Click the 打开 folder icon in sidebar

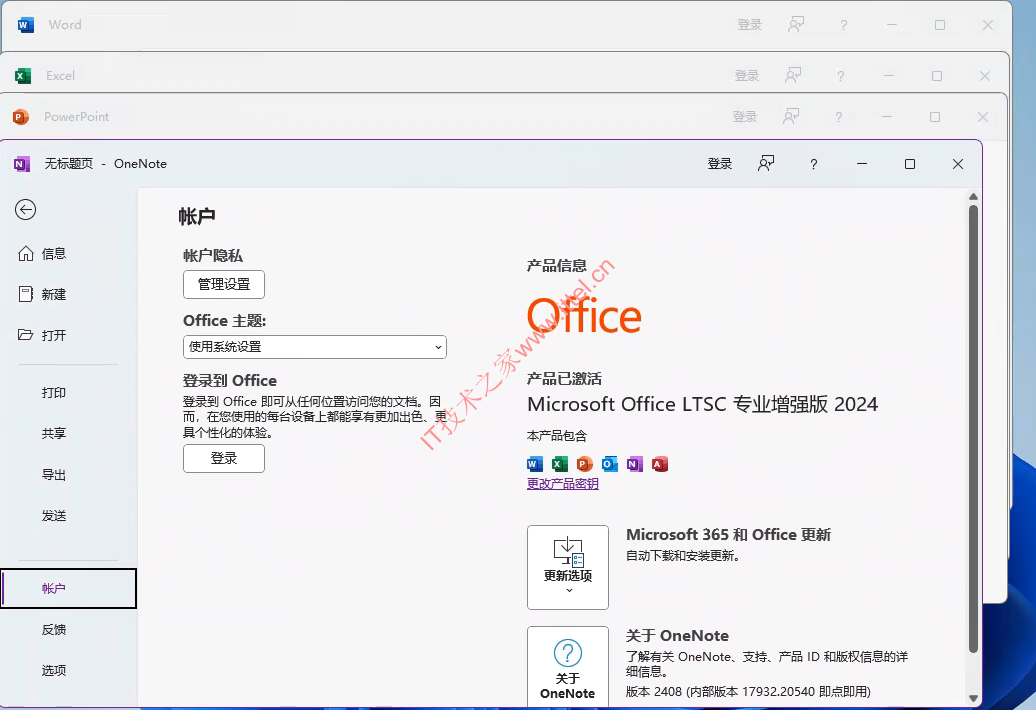26,335
